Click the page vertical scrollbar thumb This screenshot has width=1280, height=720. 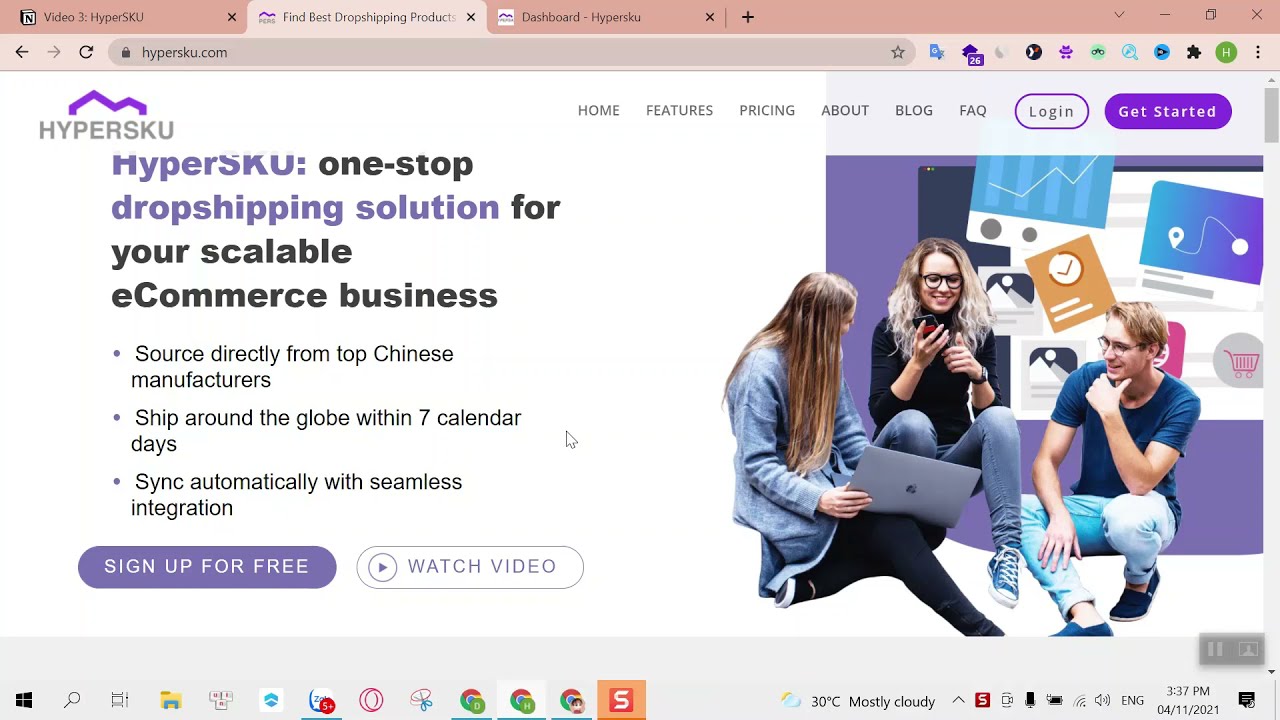point(1271,116)
